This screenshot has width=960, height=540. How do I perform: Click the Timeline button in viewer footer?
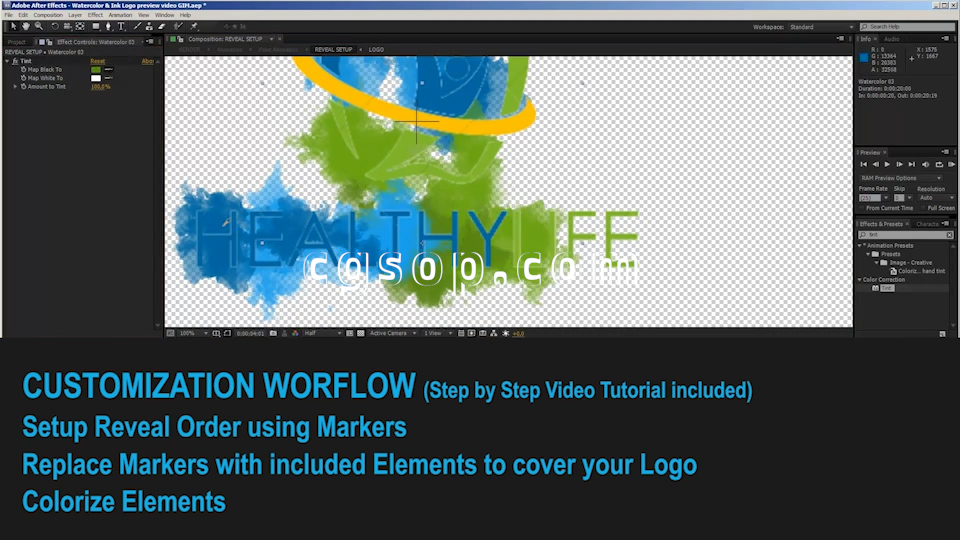[x=482, y=333]
